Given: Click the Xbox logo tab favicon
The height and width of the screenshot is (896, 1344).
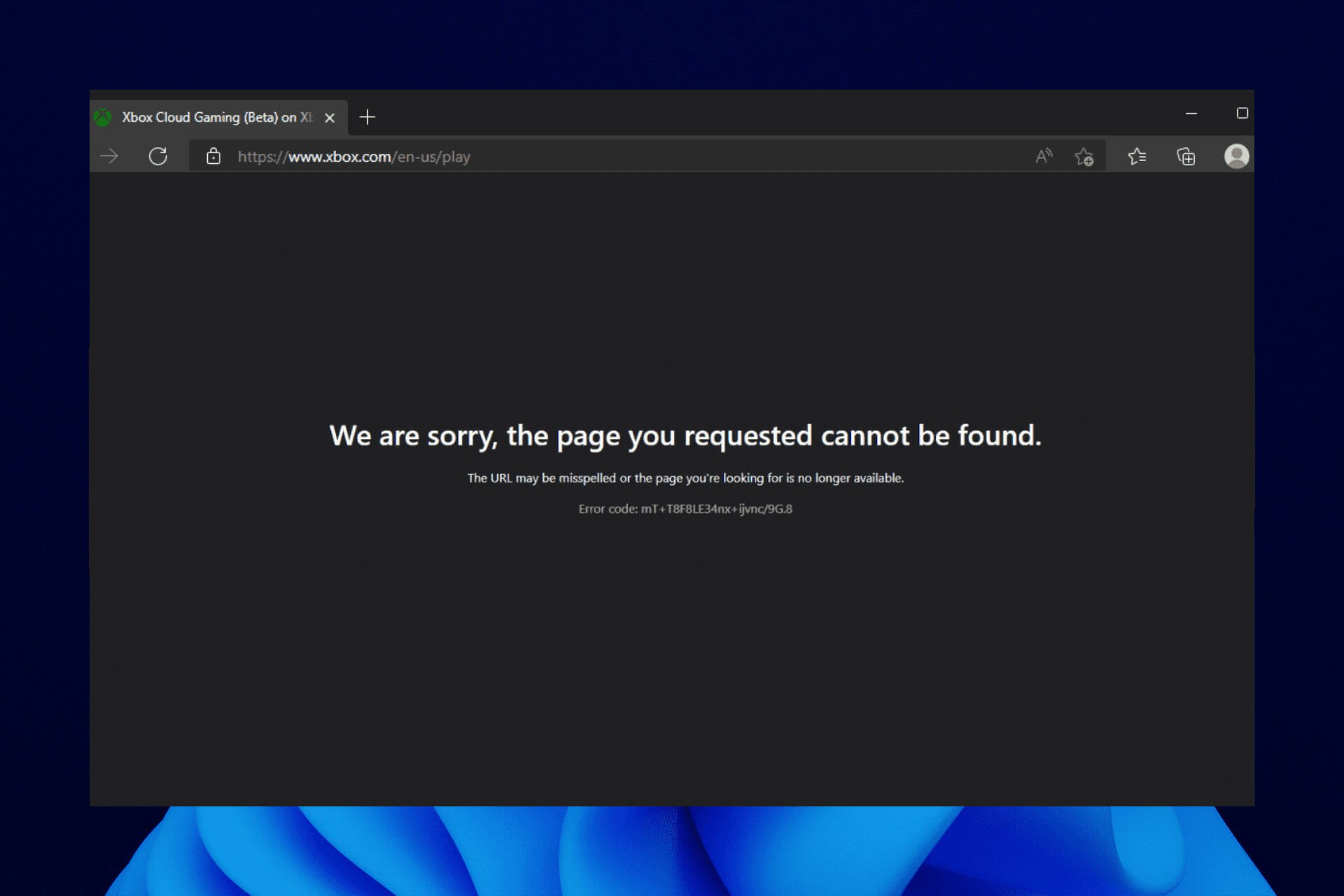Looking at the screenshot, I should (x=104, y=118).
